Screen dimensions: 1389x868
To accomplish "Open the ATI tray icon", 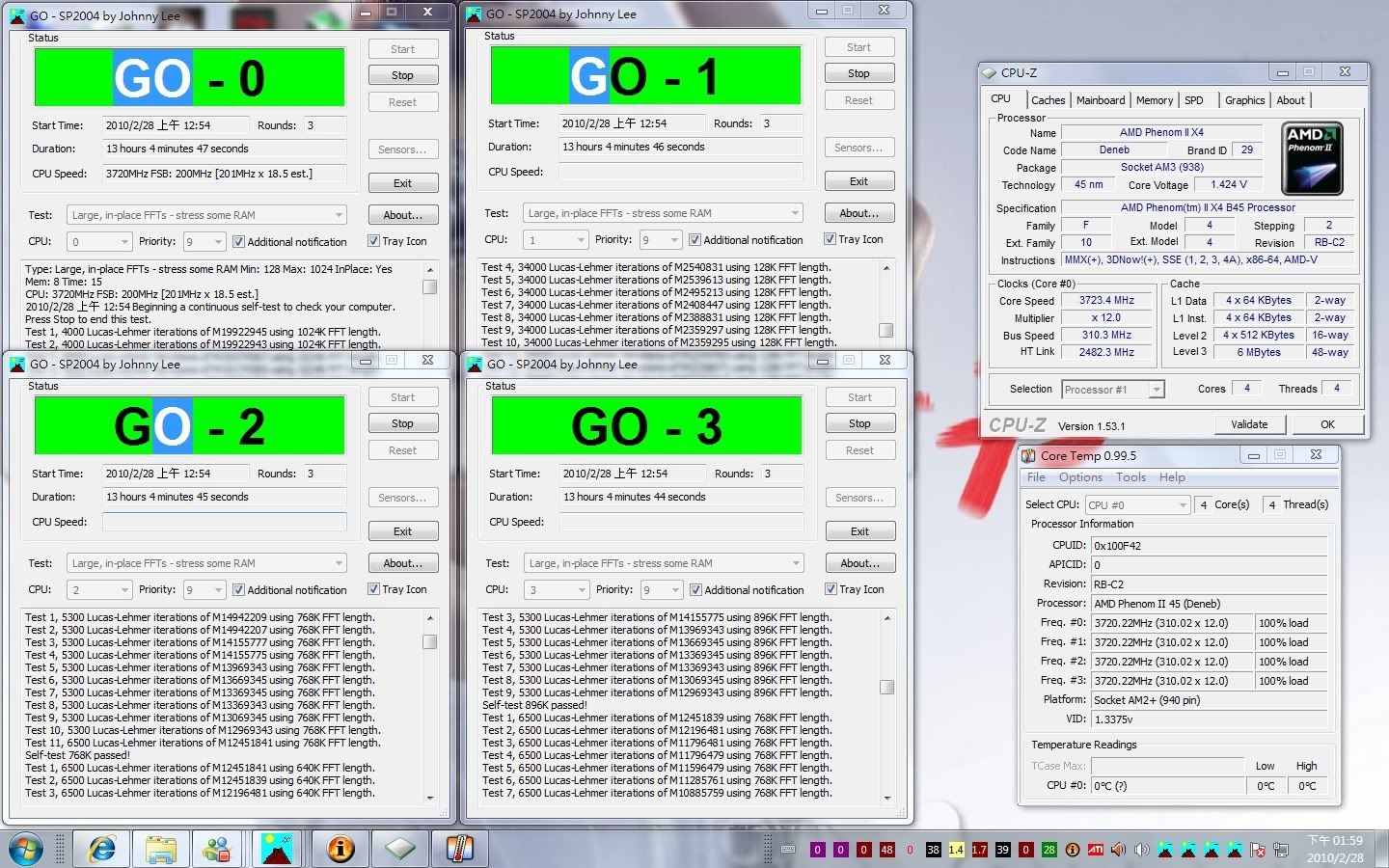I will 1096,850.
